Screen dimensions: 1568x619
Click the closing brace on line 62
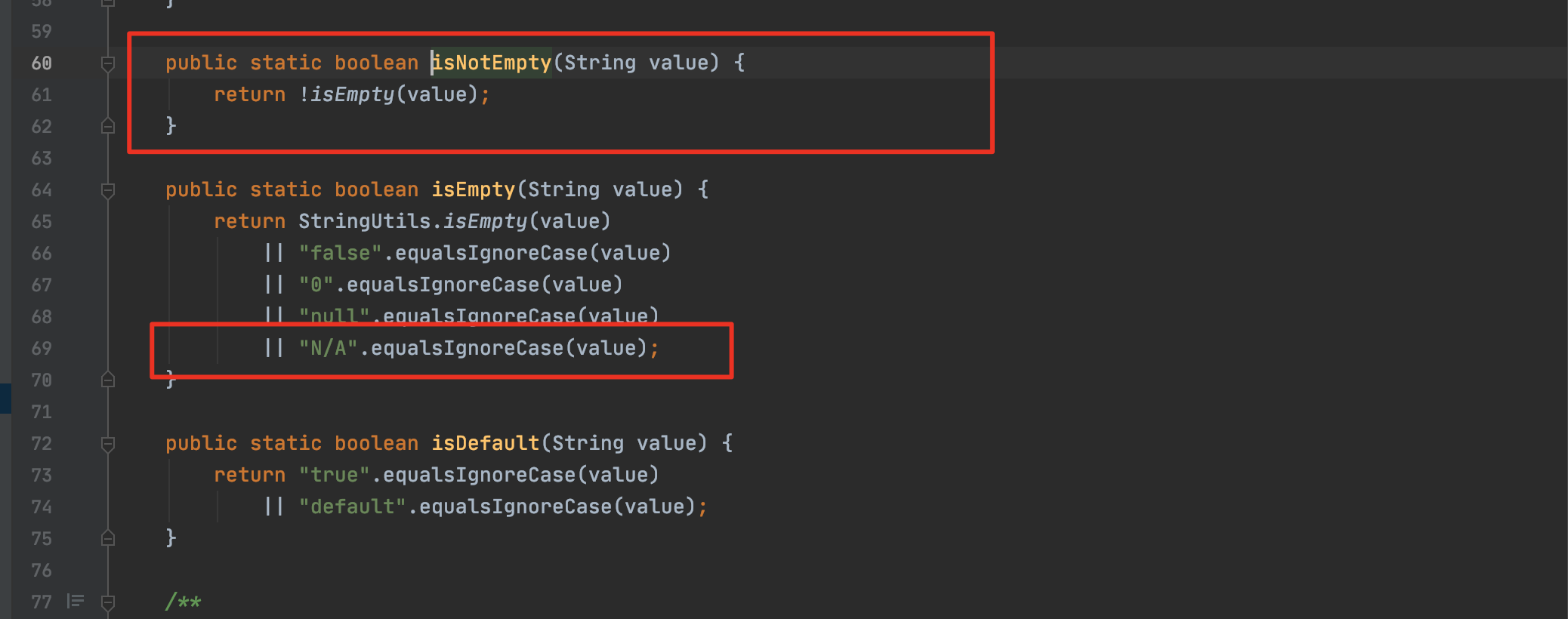click(x=171, y=126)
